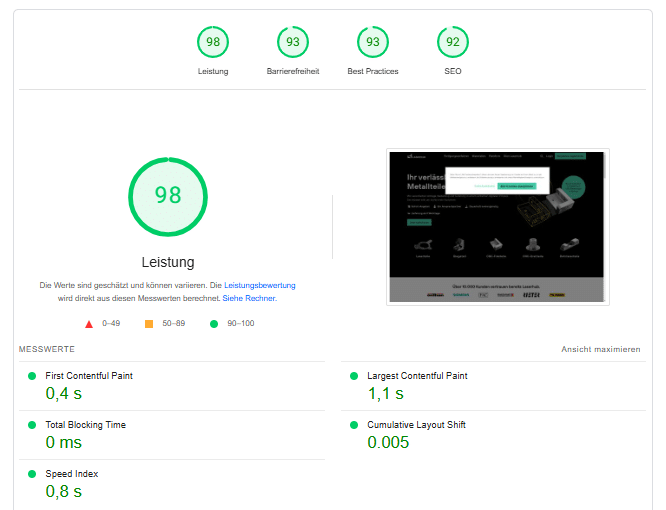Click the green dot beside Speed Index
Image resolution: width=666 pixels, height=510 pixels.
32,474
